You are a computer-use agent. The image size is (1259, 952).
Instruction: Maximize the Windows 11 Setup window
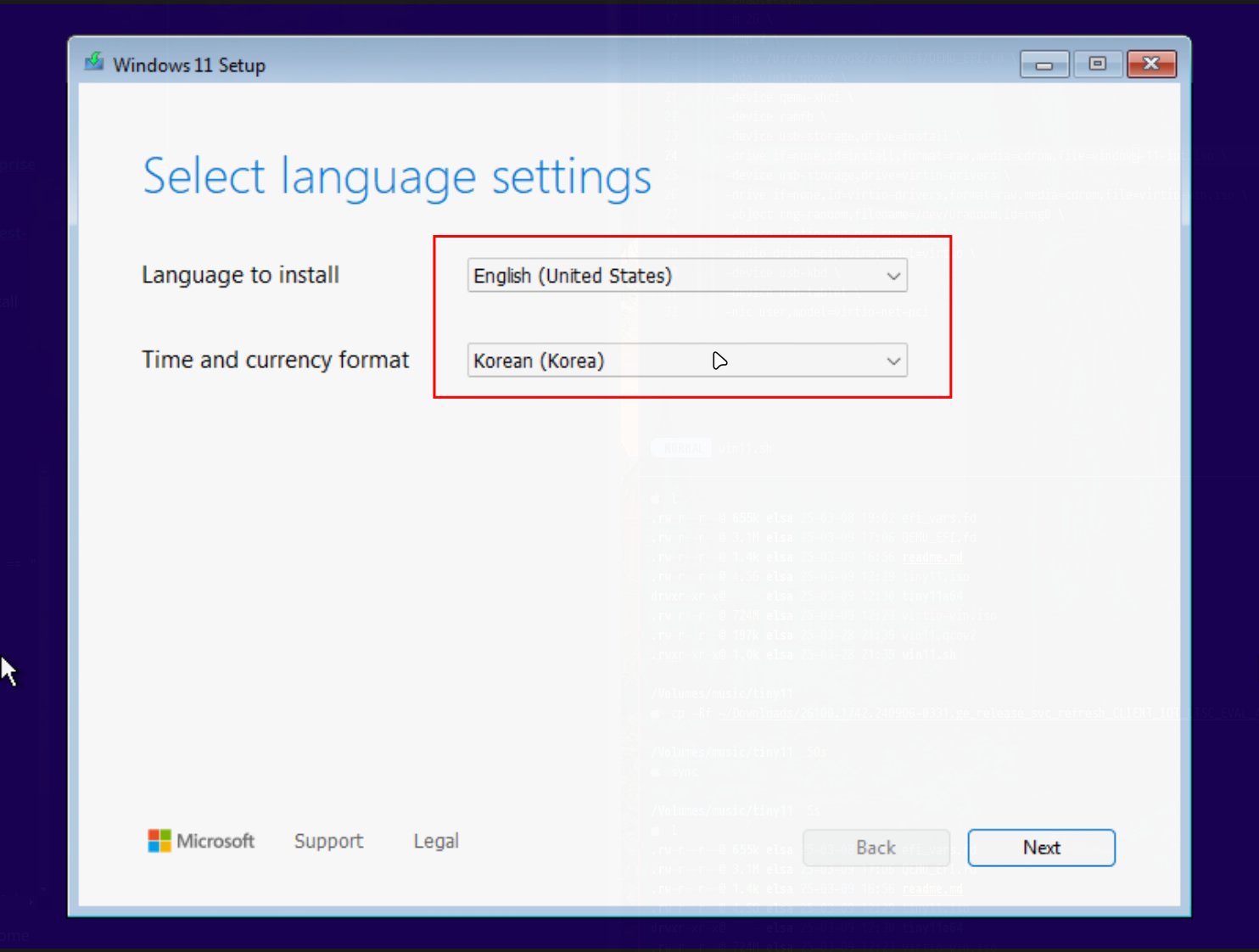pyautogui.click(x=1097, y=64)
